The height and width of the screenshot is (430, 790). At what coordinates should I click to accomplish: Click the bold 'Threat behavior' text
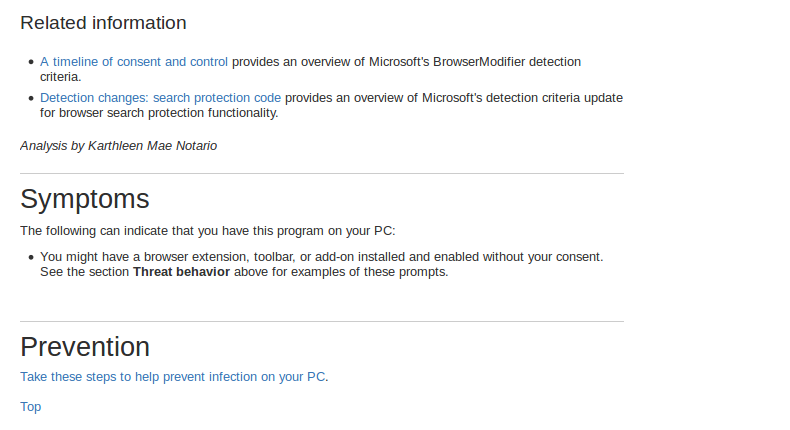click(x=181, y=272)
